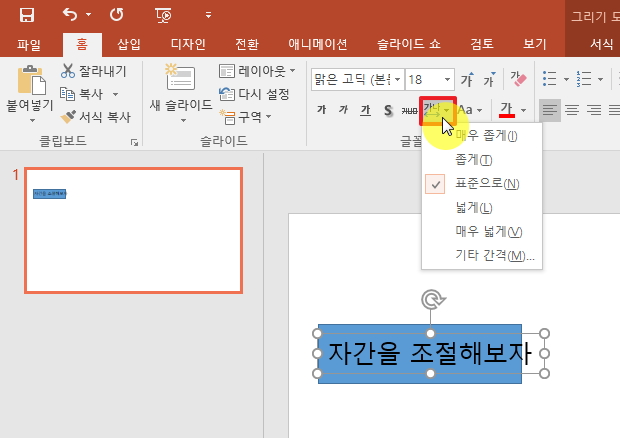Toggle italic formatting
This screenshot has height=438, width=620.
(343, 110)
